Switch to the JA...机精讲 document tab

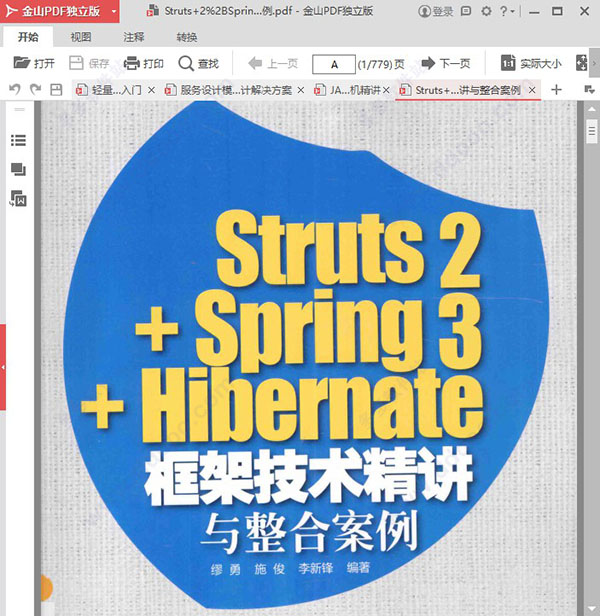[347, 90]
